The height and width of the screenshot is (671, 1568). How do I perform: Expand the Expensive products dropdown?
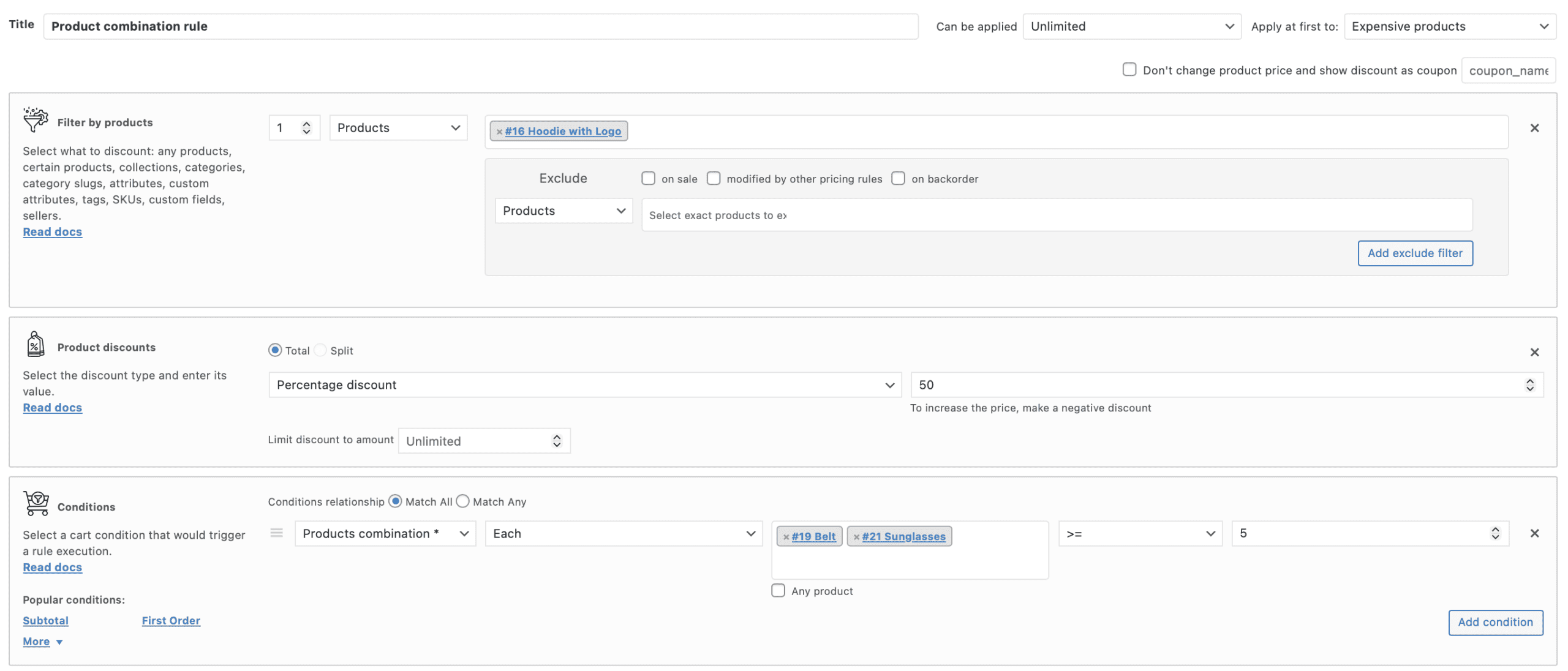(x=1449, y=26)
